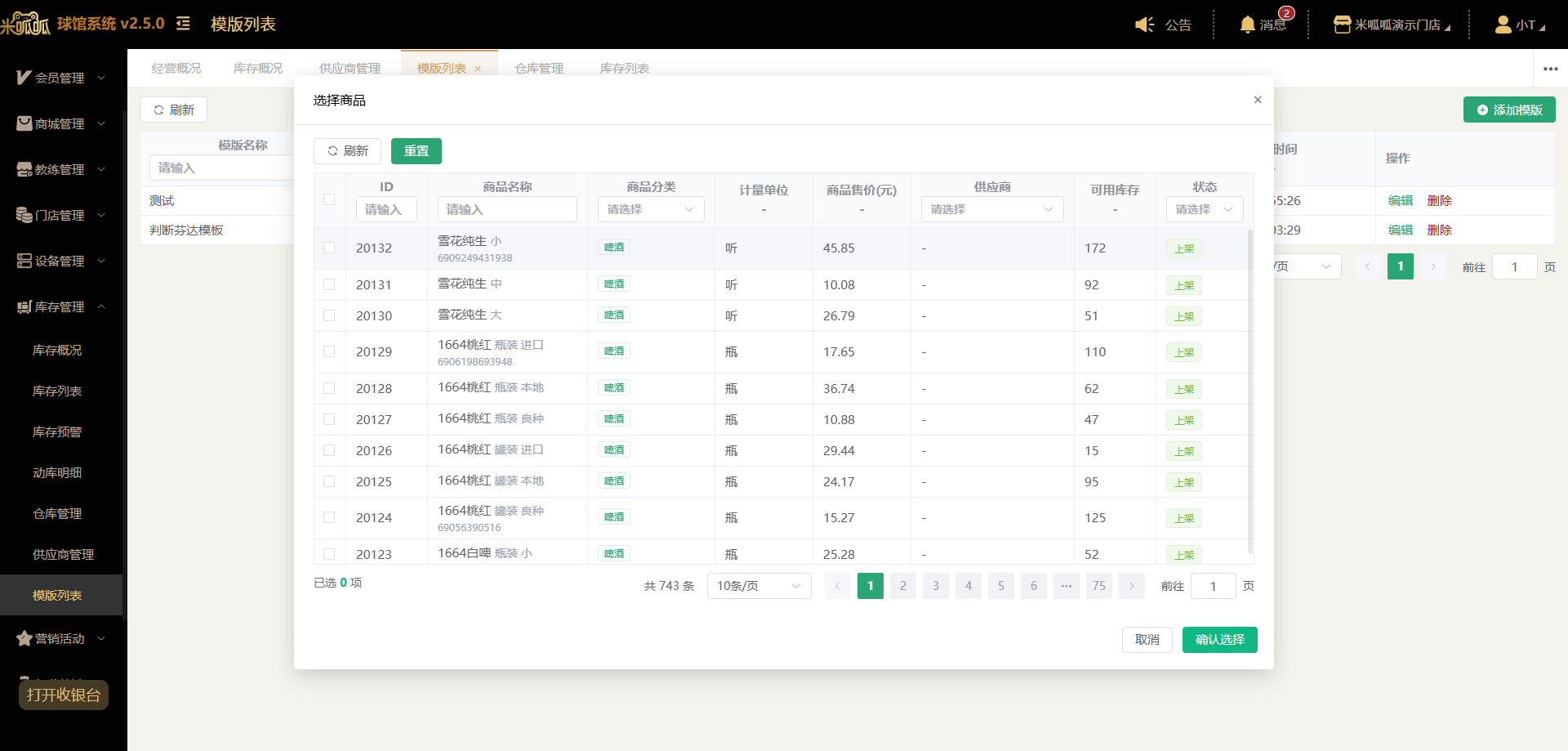Open the 商品分类 filter dropdown
1568x751 pixels.
[x=651, y=209]
